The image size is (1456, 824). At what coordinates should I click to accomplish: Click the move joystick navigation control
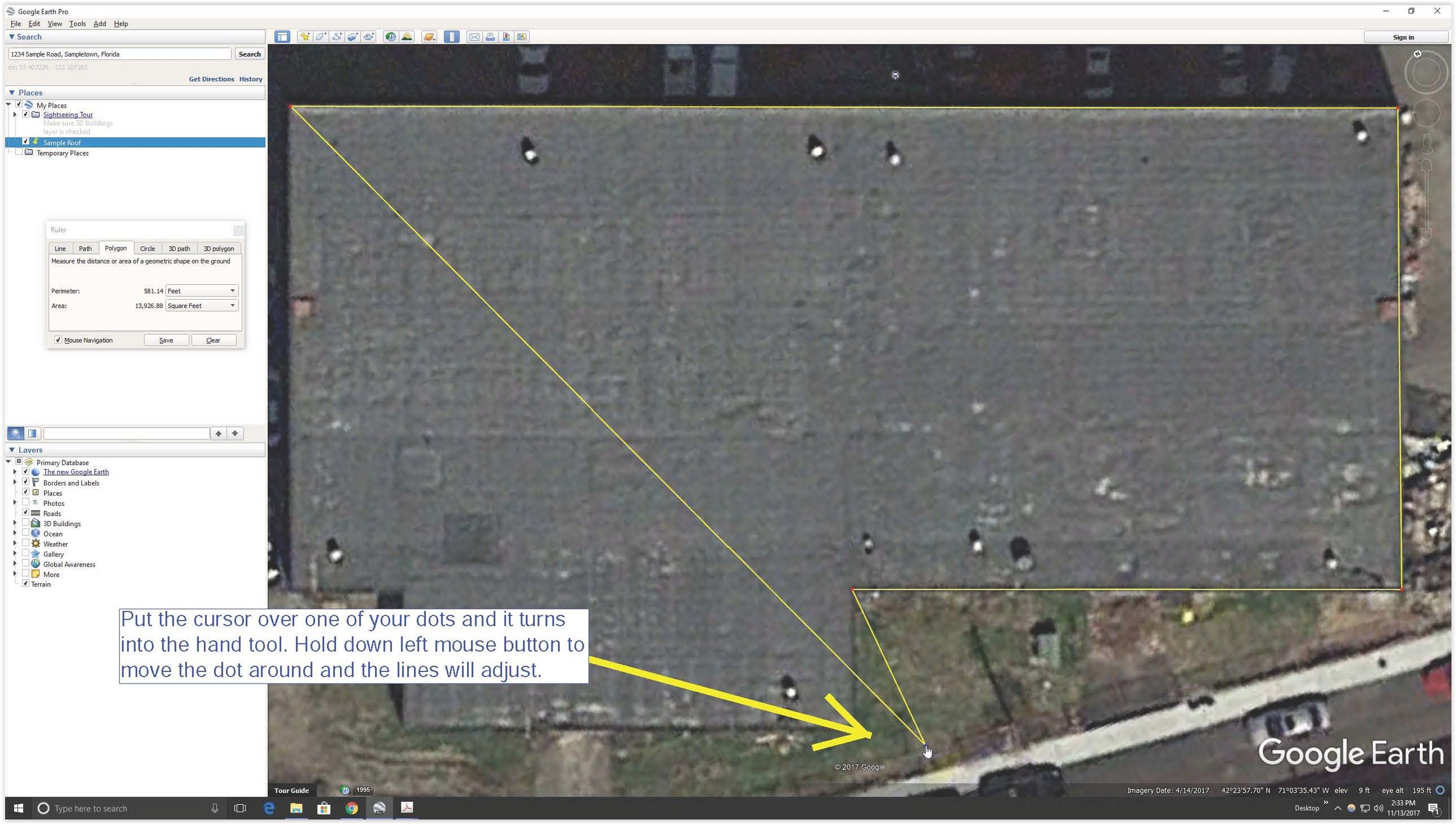click(1426, 113)
